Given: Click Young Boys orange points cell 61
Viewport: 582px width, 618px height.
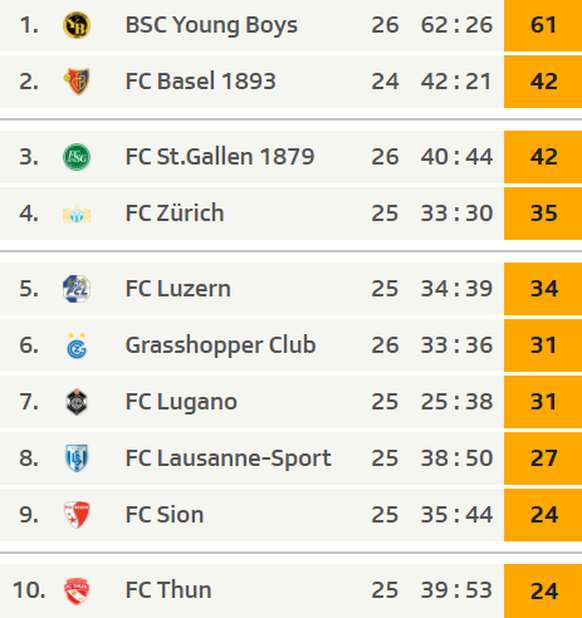Looking at the screenshot, I should tap(543, 26).
